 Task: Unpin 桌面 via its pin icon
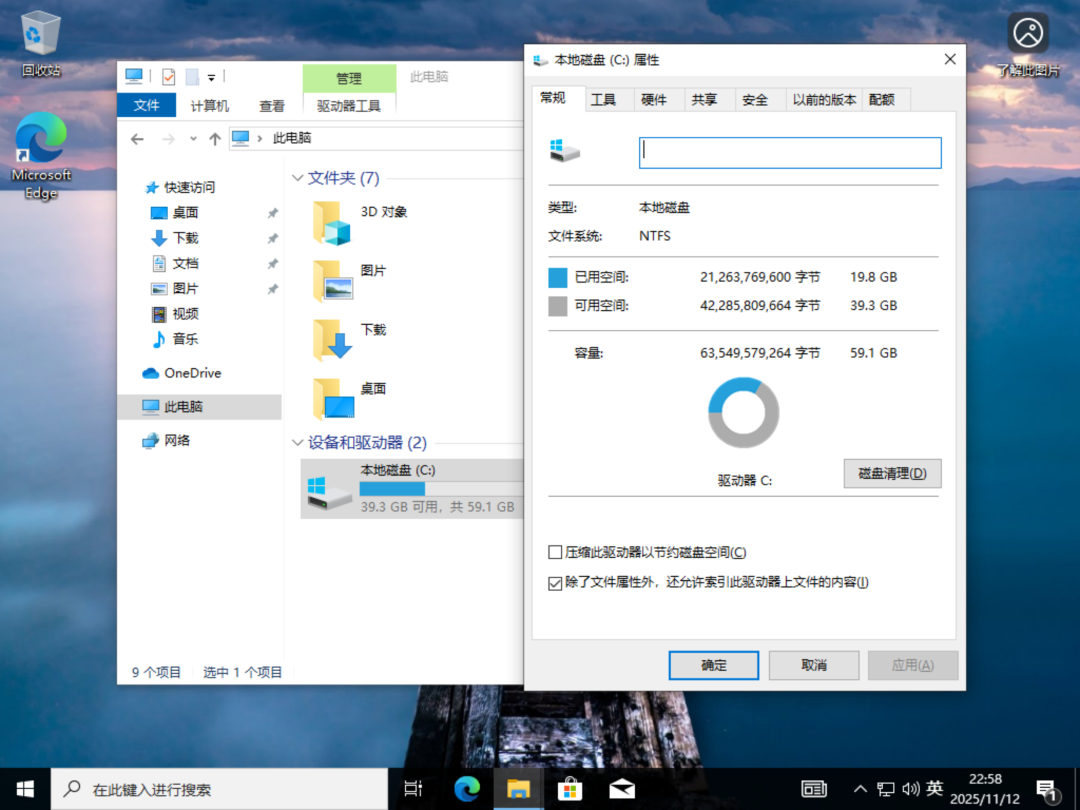click(273, 214)
